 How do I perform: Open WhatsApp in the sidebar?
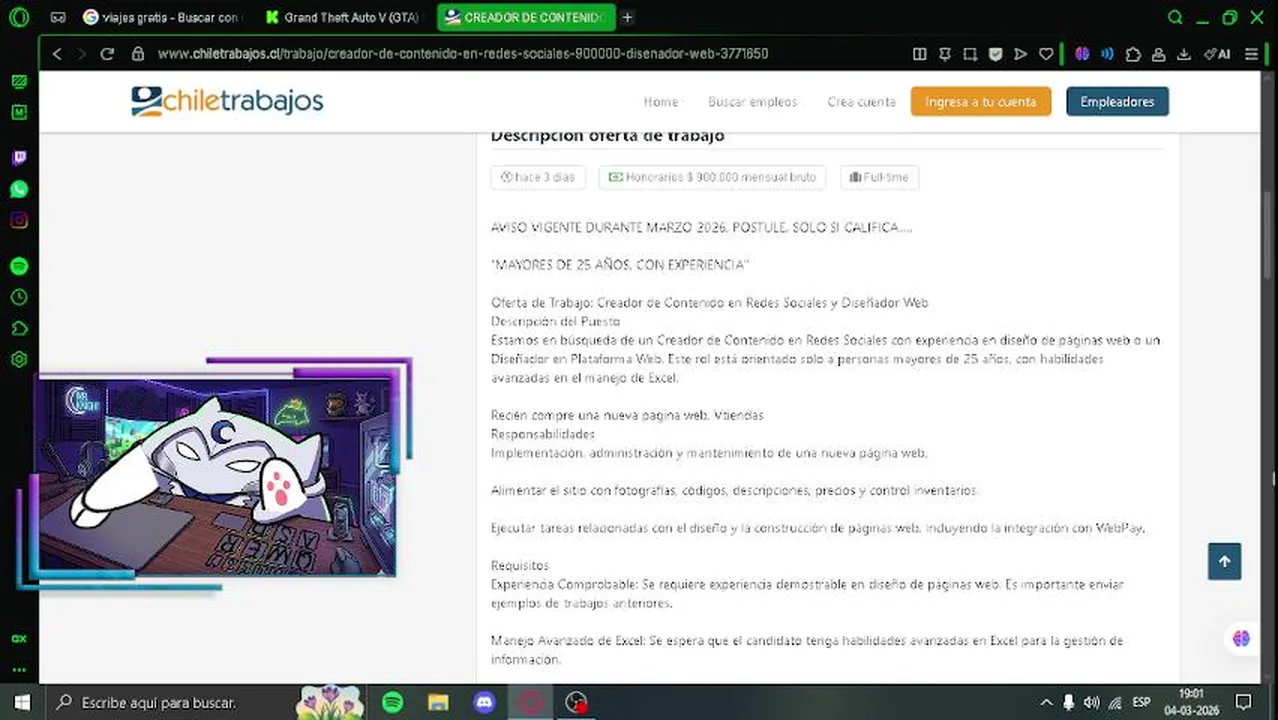pyautogui.click(x=19, y=189)
